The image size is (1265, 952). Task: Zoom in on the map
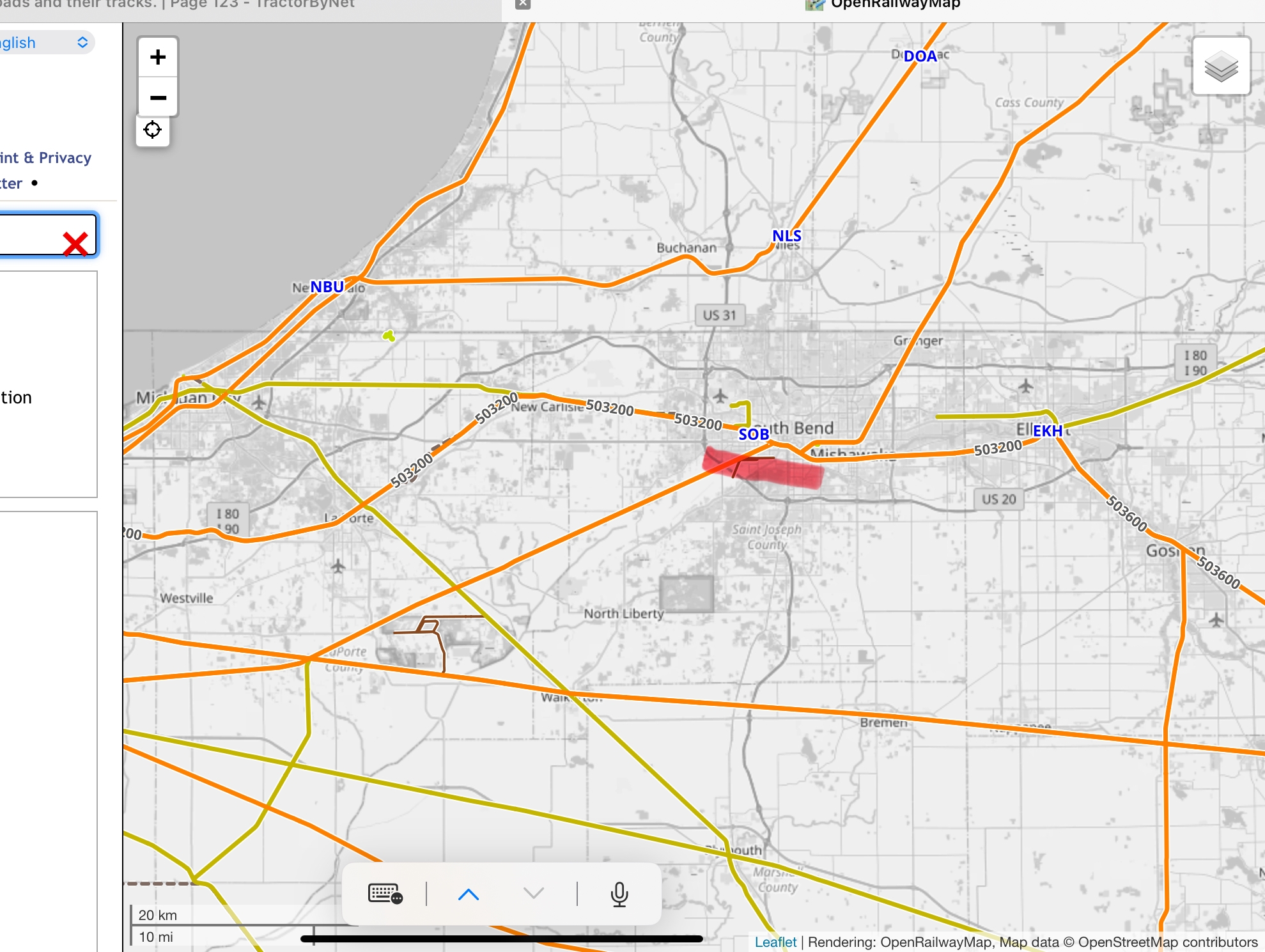click(x=157, y=58)
